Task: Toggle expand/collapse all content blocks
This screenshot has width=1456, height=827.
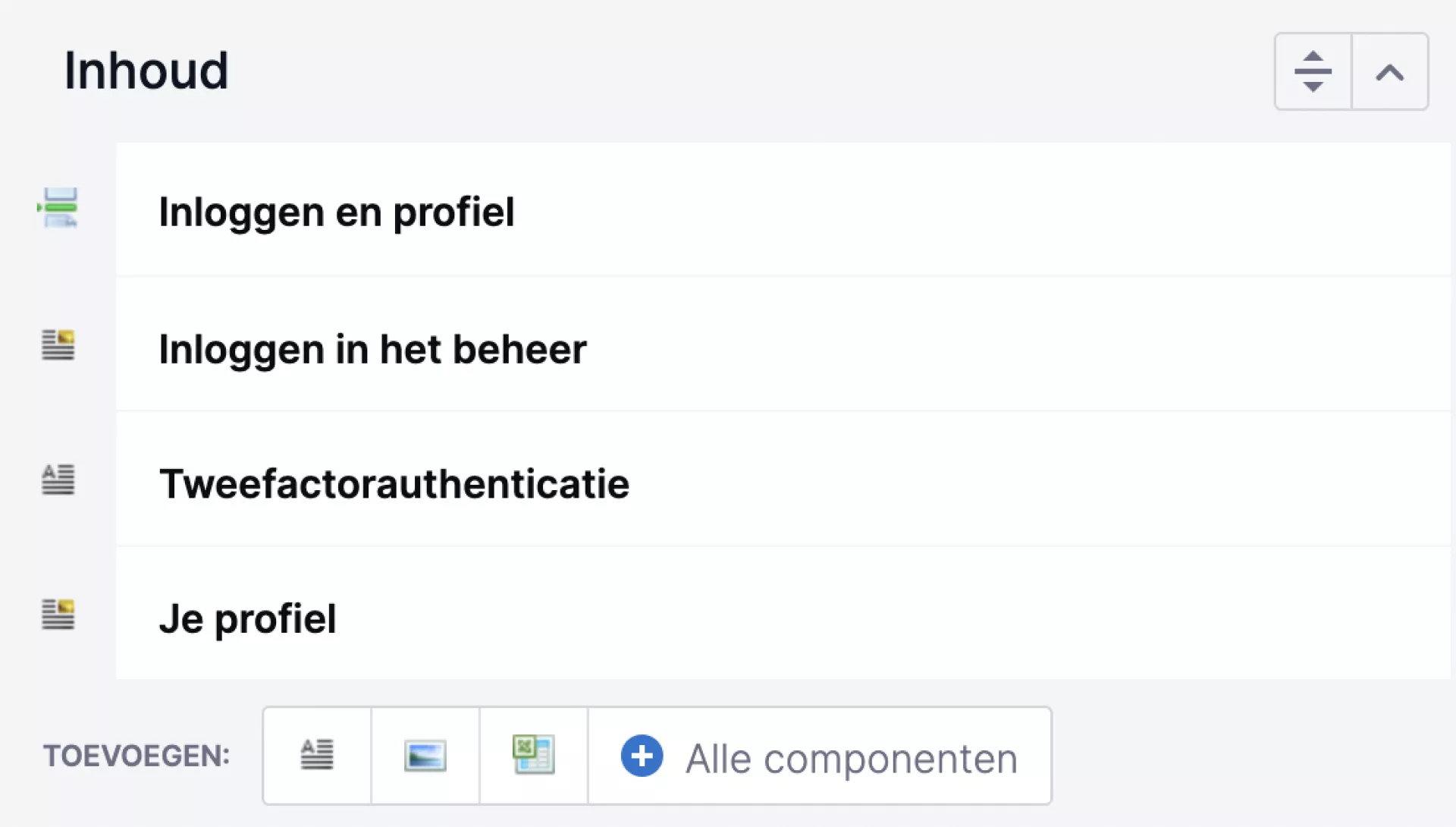Action: (x=1313, y=71)
